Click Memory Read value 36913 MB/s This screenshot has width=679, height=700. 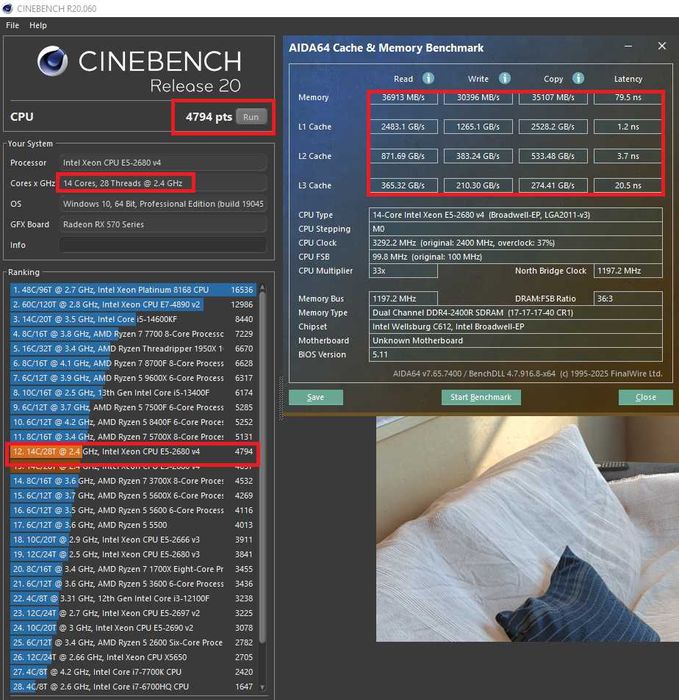click(403, 97)
